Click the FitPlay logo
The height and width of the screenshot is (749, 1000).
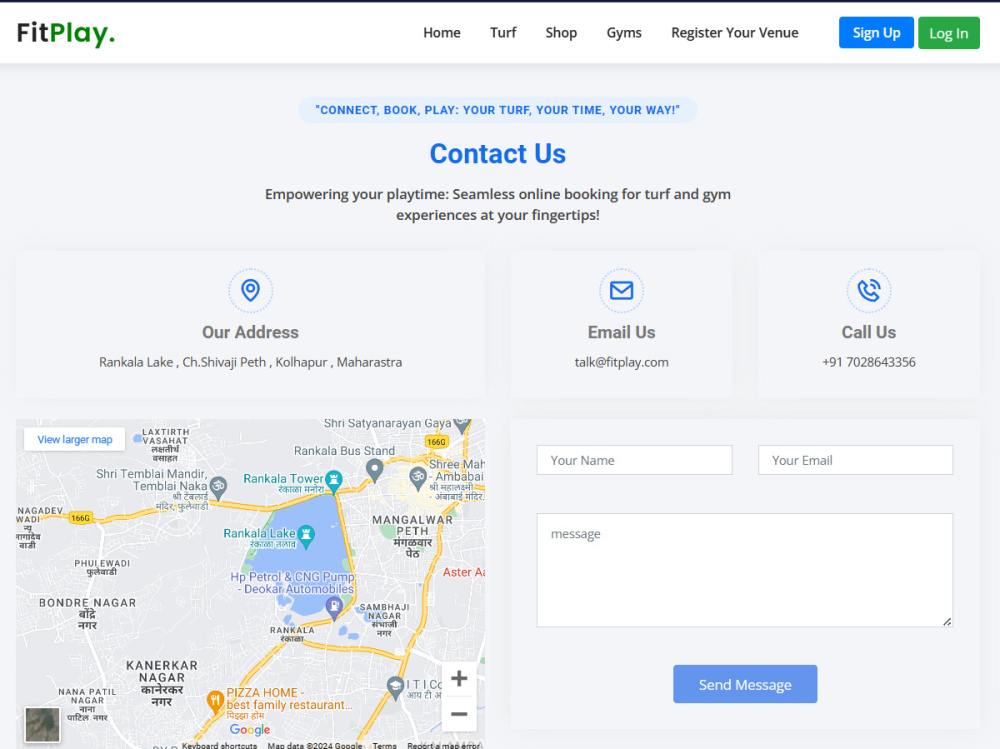[66, 33]
